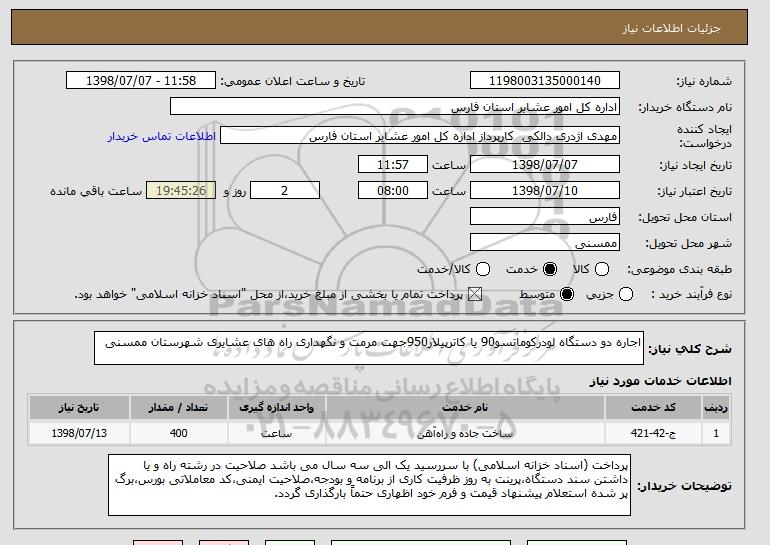The width and height of the screenshot is (770, 545).
Task: Click the buyer organization name field
Action: (395, 107)
